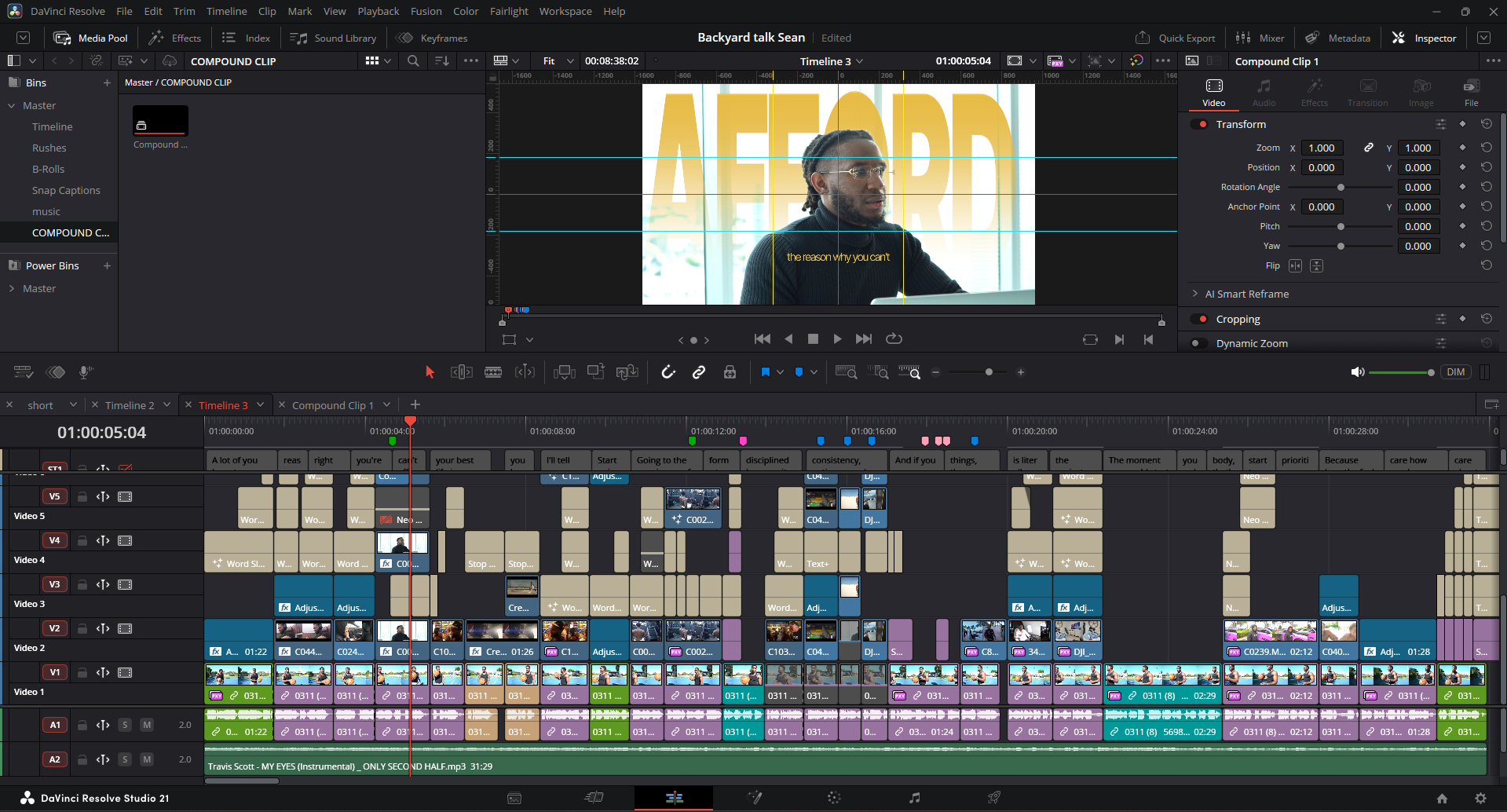Select the arrow Selection Mode tool
The width and height of the screenshot is (1507, 812).
[430, 372]
